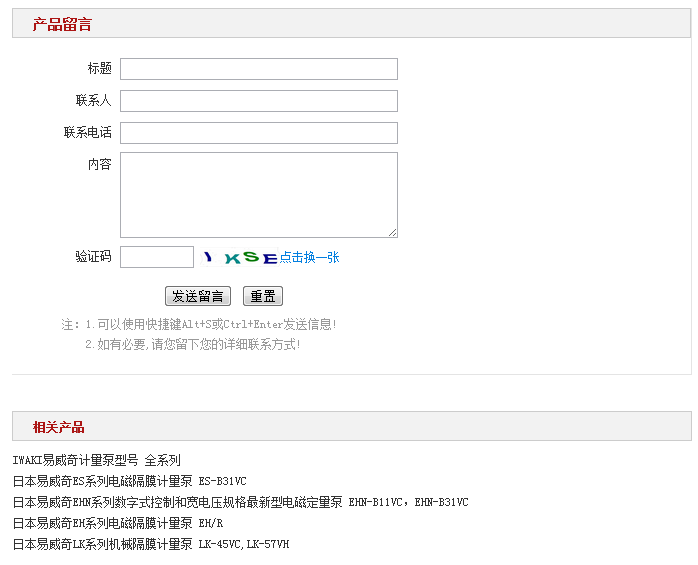Click the 相关产品 section header
The height and width of the screenshot is (565, 698).
click(x=58, y=427)
